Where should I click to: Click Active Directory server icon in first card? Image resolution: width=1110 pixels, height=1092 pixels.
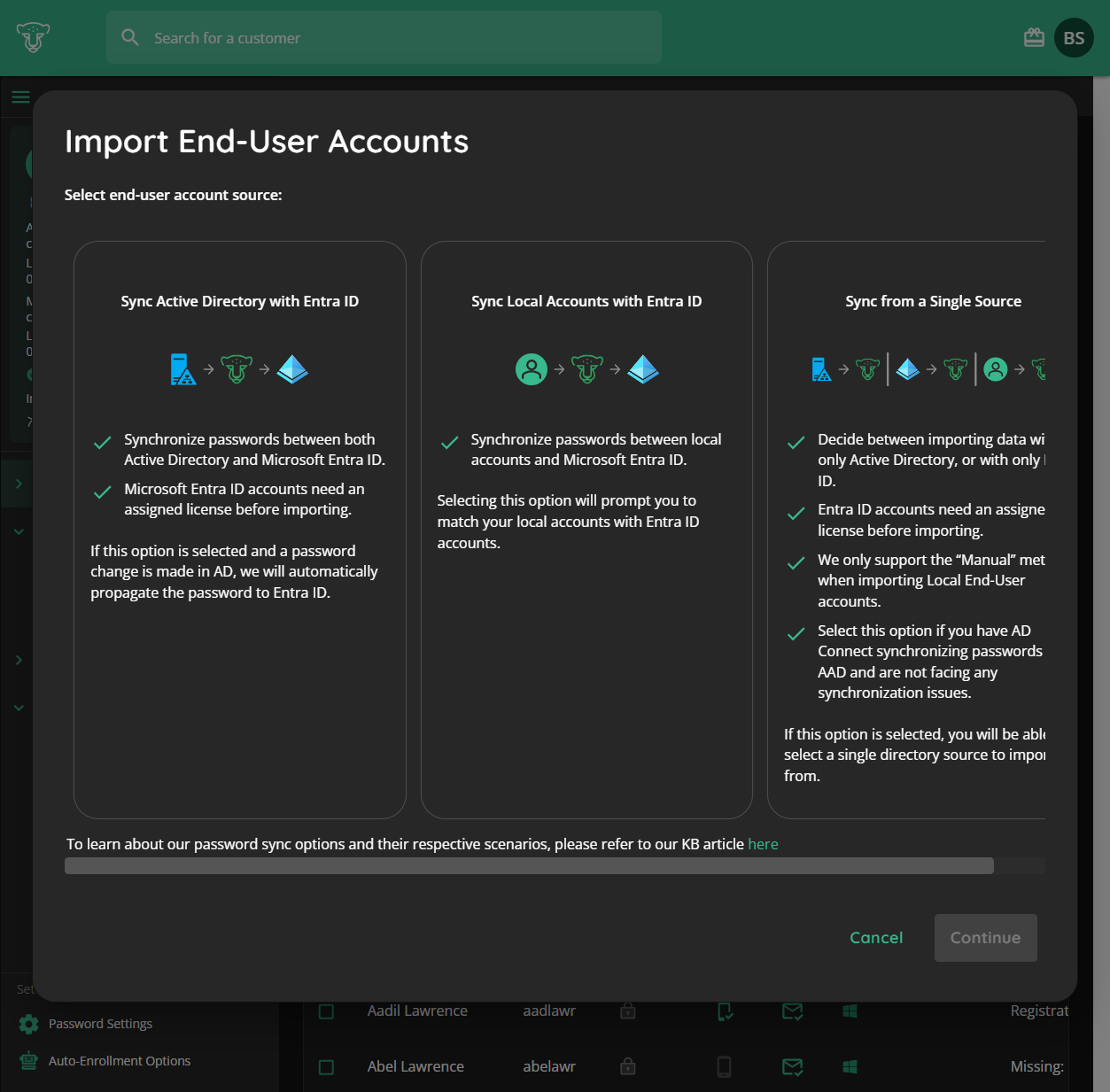(182, 369)
